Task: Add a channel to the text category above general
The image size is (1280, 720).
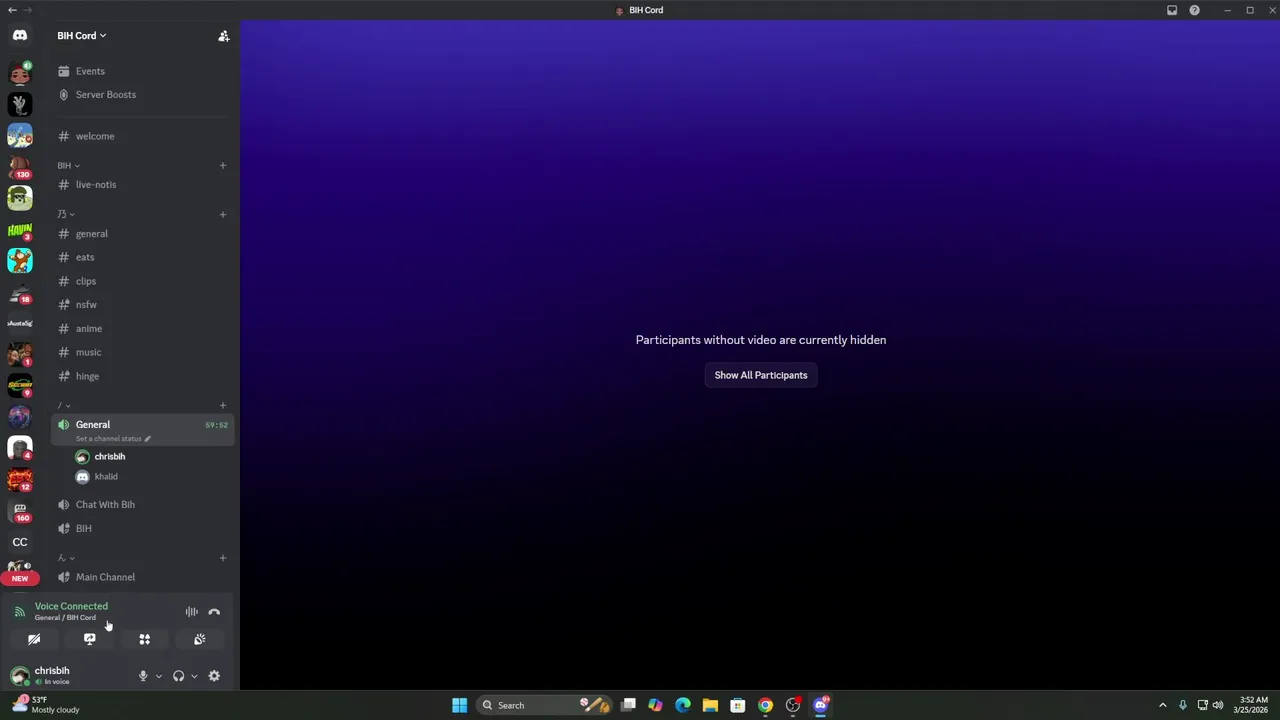Action: pyautogui.click(x=223, y=214)
